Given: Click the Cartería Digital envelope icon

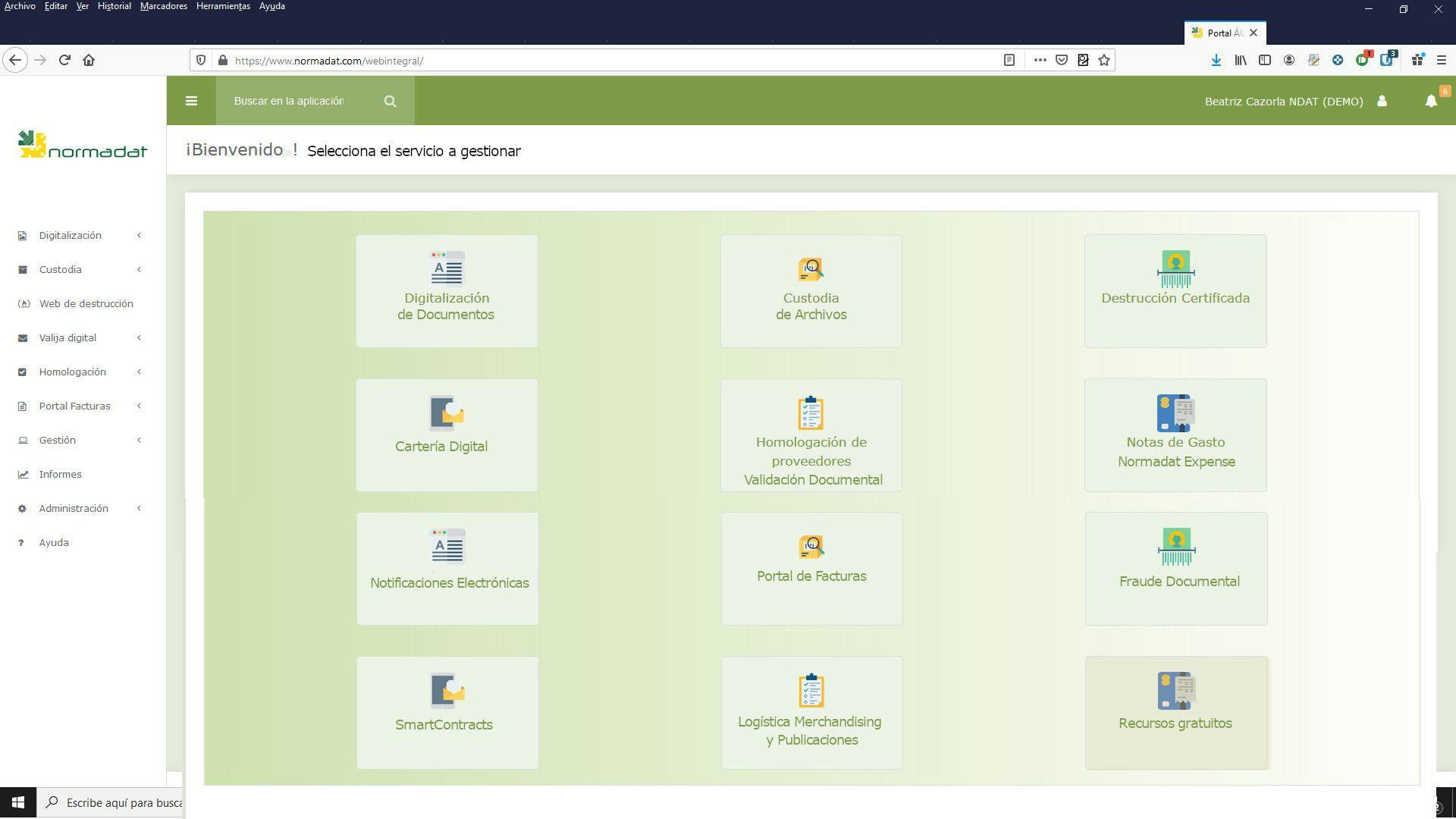Looking at the screenshot, I should click(447, 413).
